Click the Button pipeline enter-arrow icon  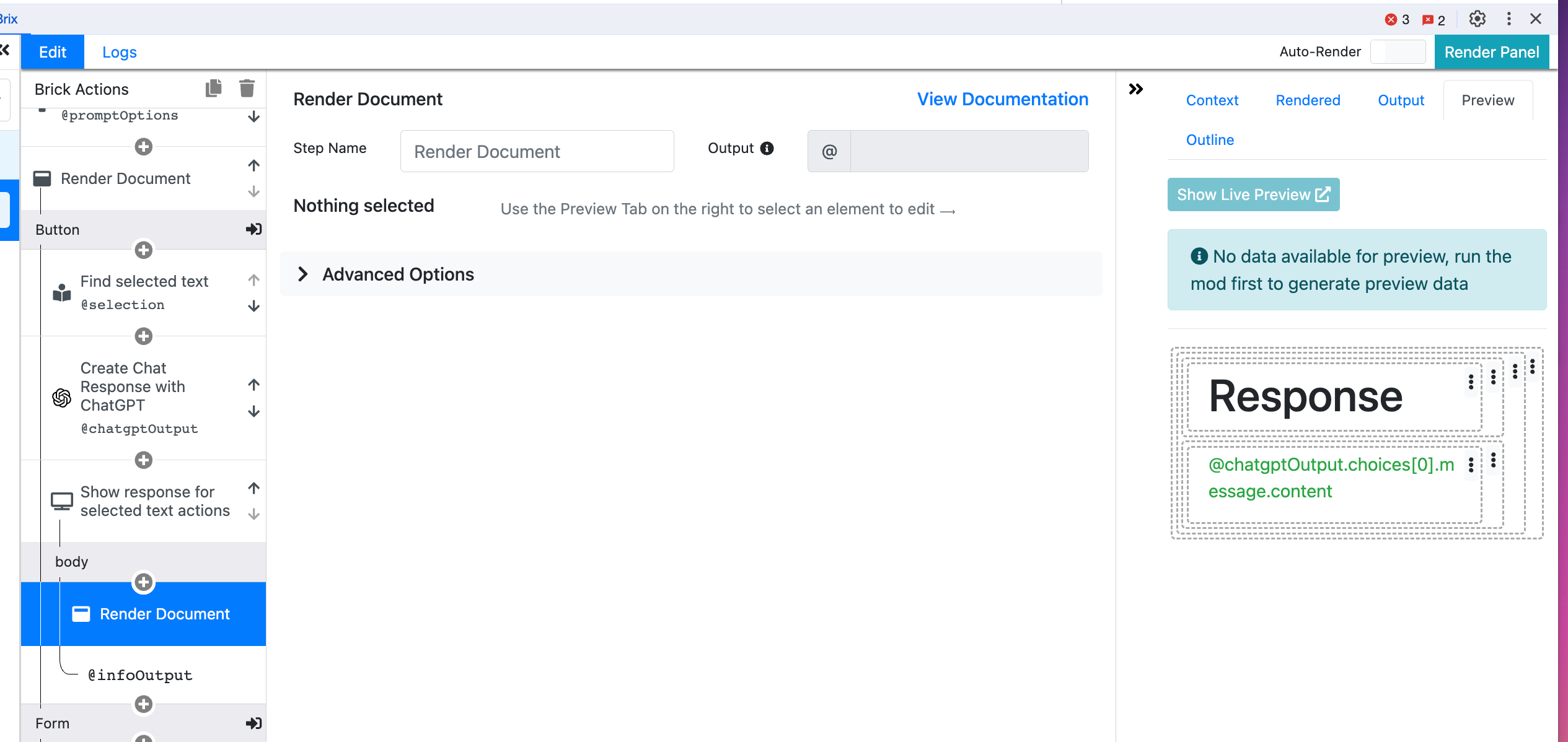[253, 229]
